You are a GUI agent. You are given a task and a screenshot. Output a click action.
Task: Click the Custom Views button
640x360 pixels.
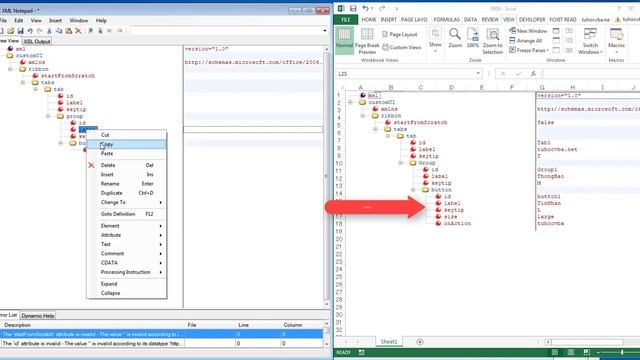[x=402, y=47]
